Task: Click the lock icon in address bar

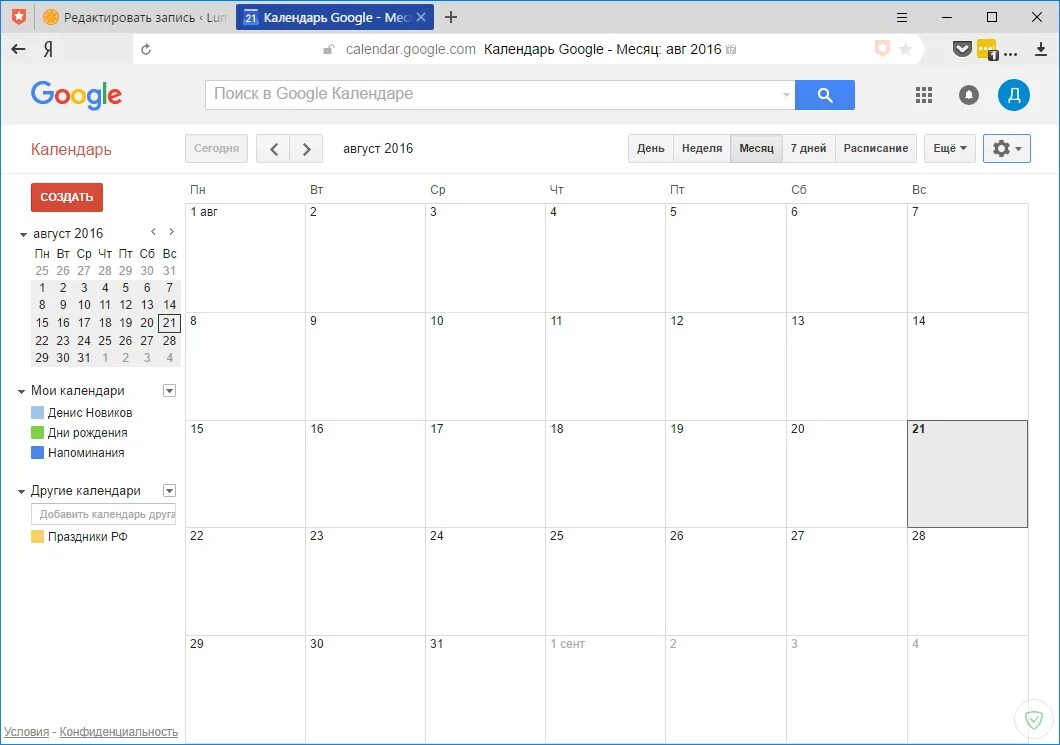Action: coord(329,49)
